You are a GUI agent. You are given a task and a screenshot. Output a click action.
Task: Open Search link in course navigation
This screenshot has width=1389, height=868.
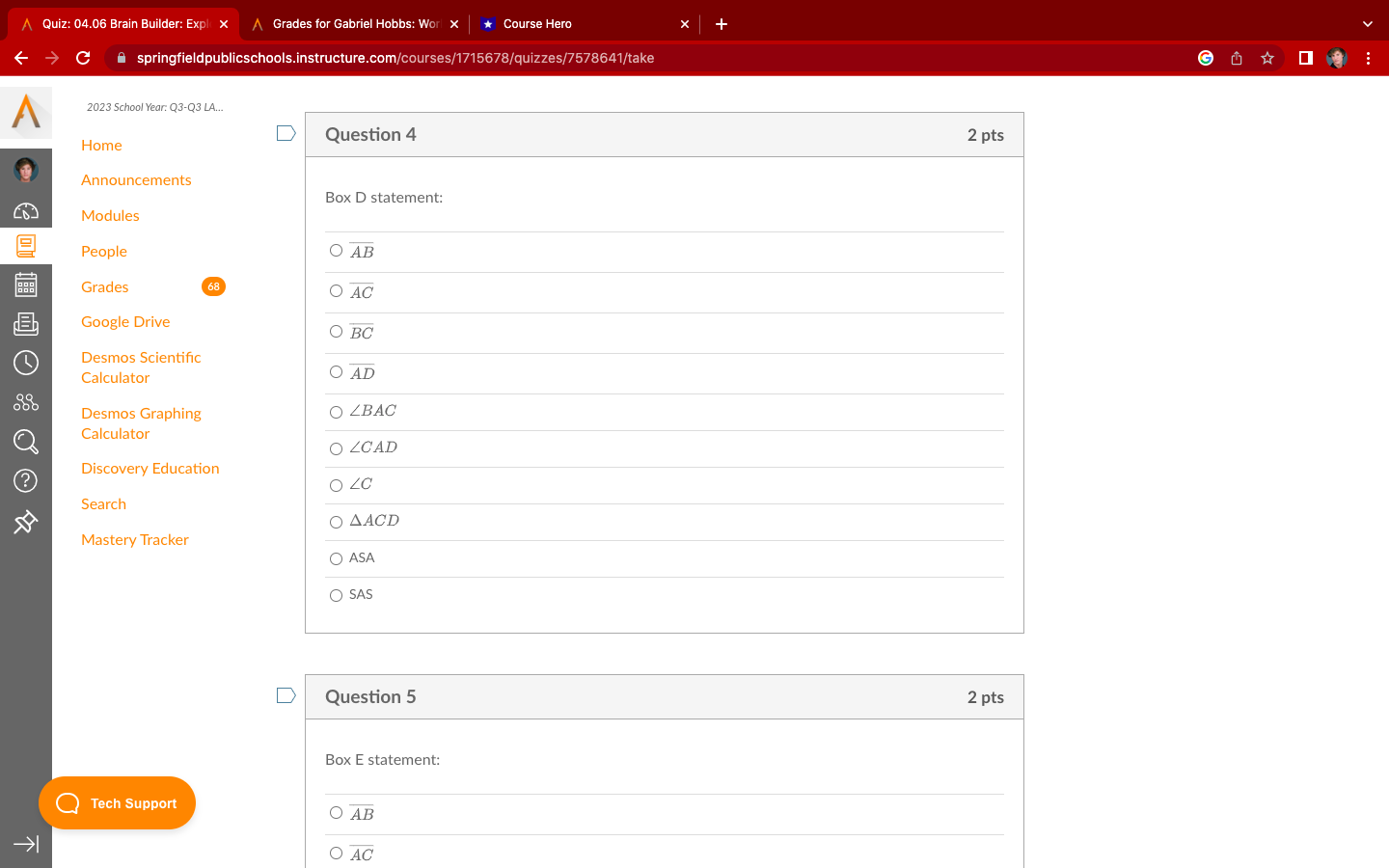tap(103, 504)
